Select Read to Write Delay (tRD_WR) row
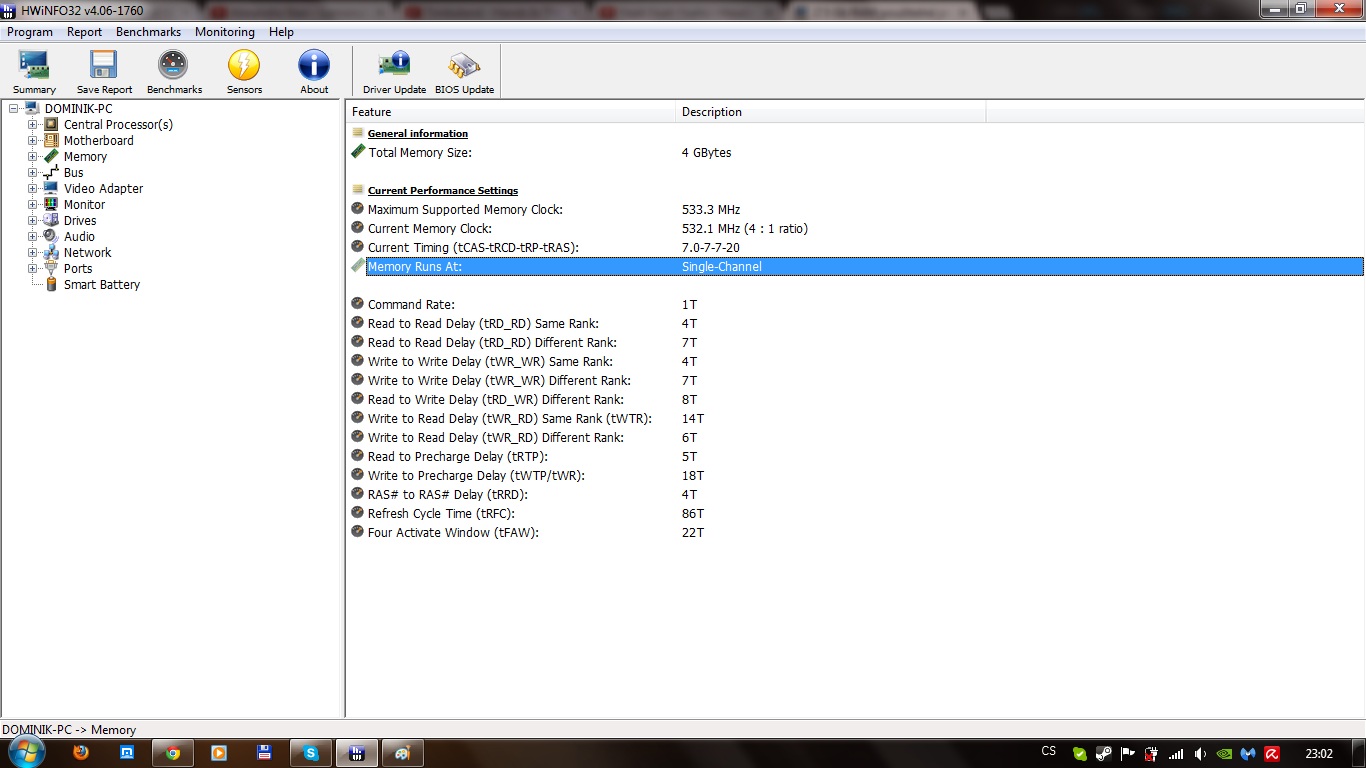The height and width of the screenshot is (768, 1366). point(856,400)
